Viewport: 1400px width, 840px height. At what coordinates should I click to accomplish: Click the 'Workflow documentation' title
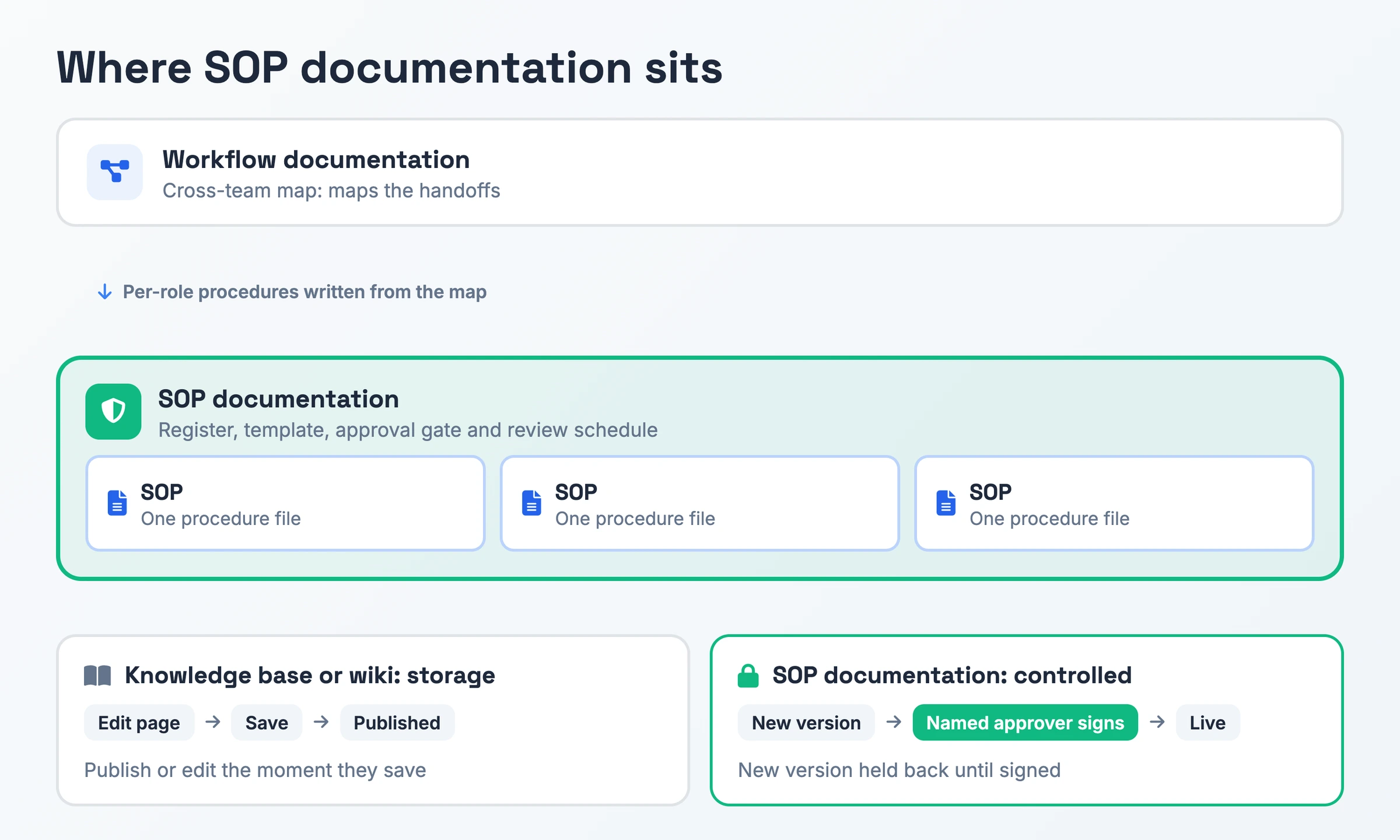316,160
